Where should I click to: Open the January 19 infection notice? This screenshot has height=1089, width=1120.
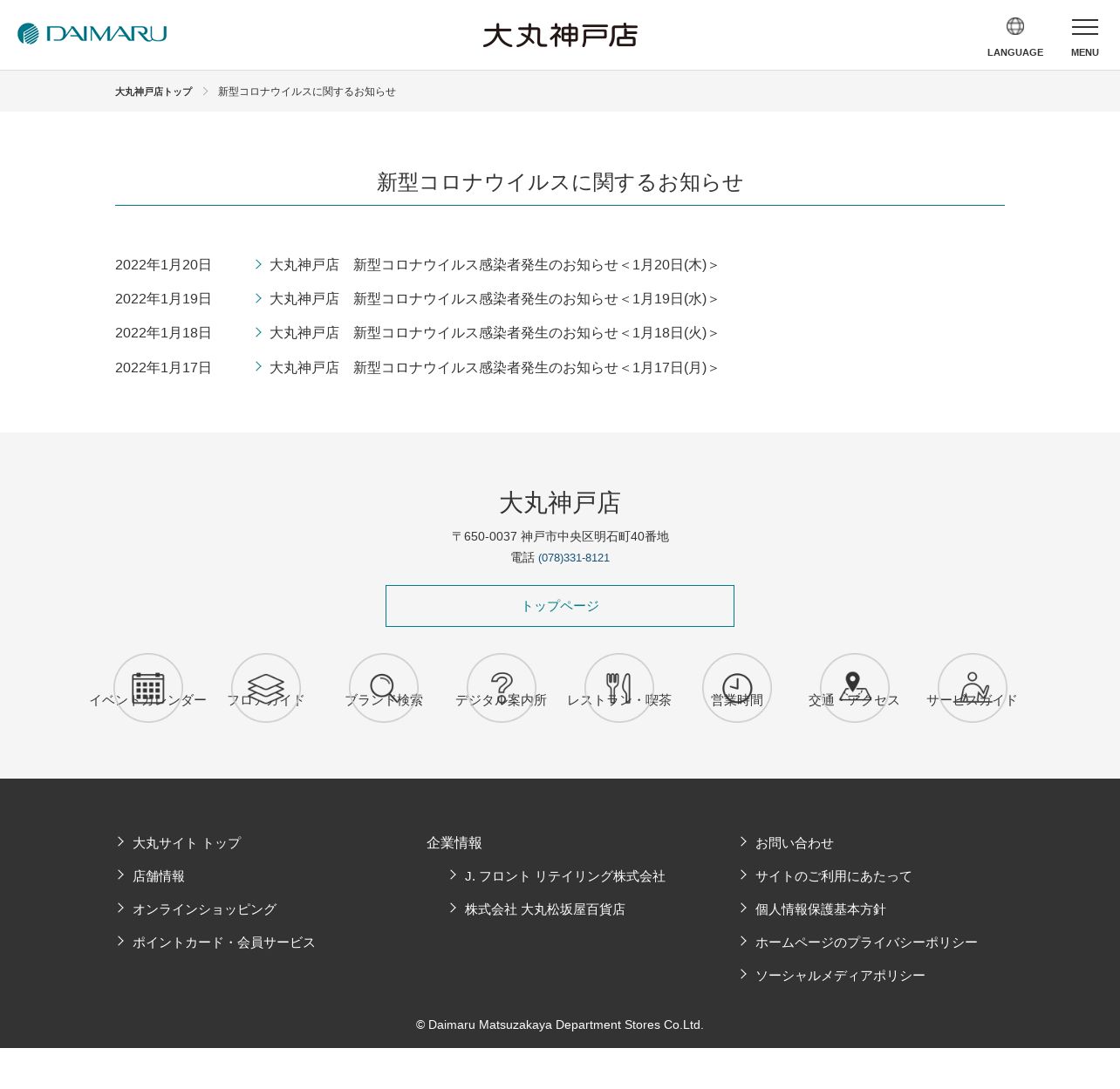click(494, 299)
